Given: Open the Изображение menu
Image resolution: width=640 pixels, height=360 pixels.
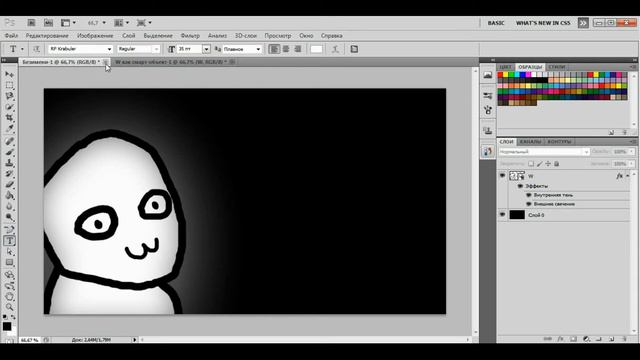Looking at the screenshot, I should pyautogui.click(x=95, y=36).
